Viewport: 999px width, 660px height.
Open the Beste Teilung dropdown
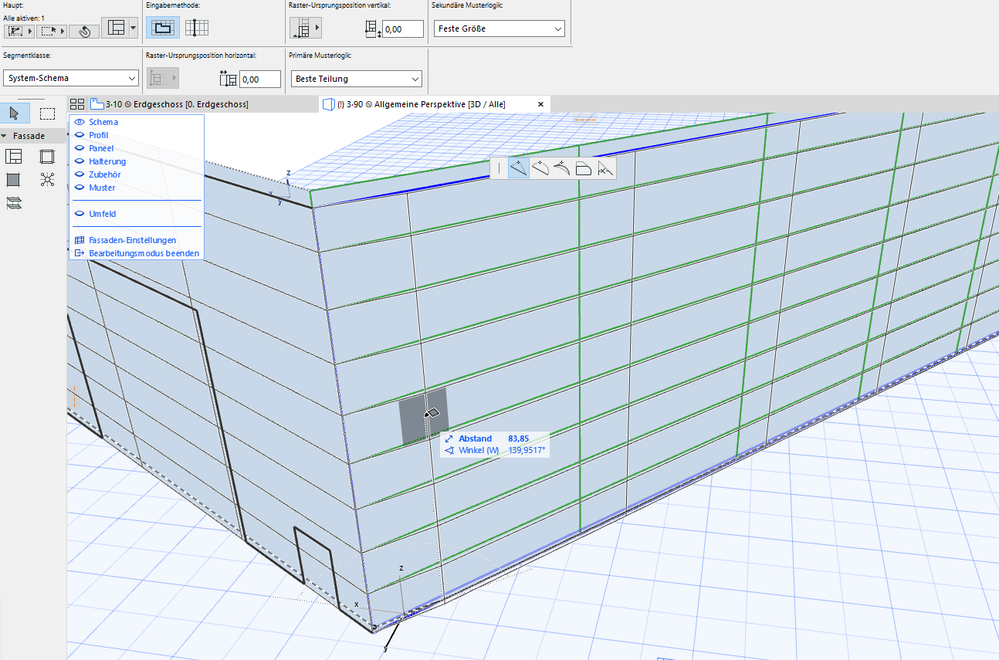[x=356, y=78]
